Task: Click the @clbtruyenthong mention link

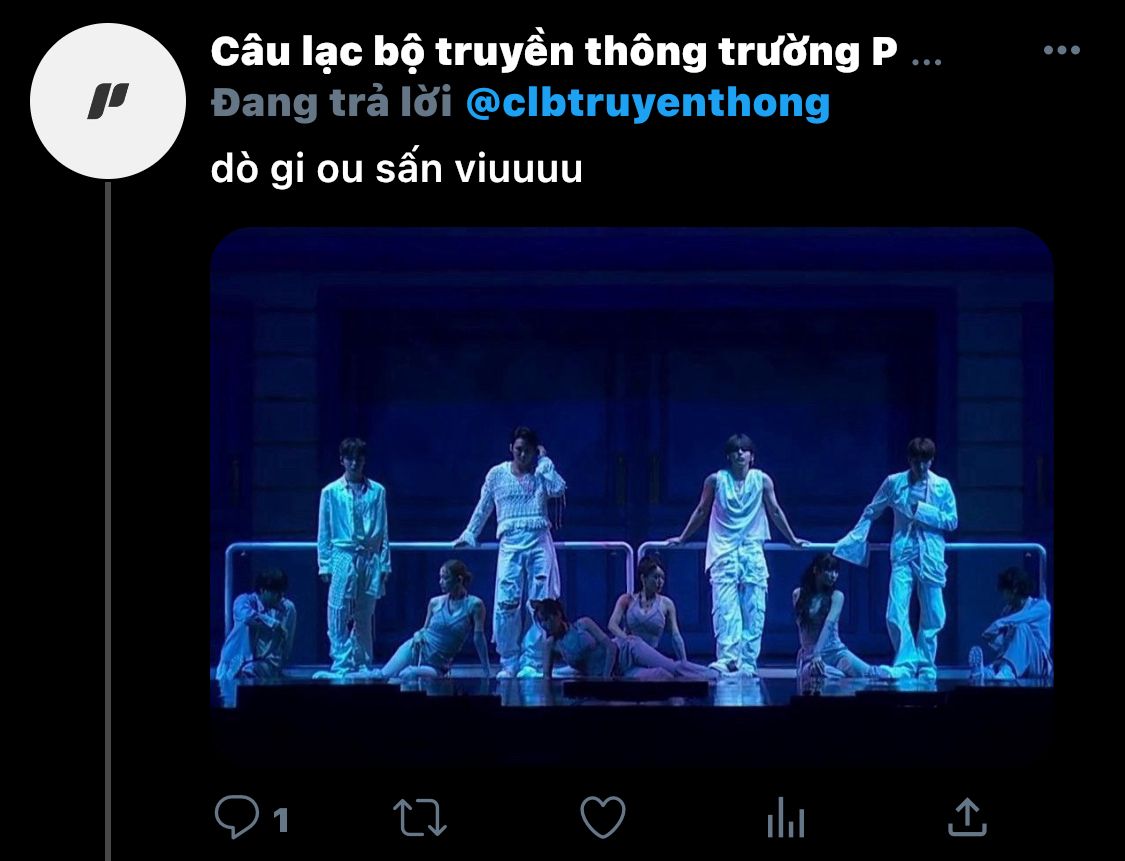Action: click(648, 103)
